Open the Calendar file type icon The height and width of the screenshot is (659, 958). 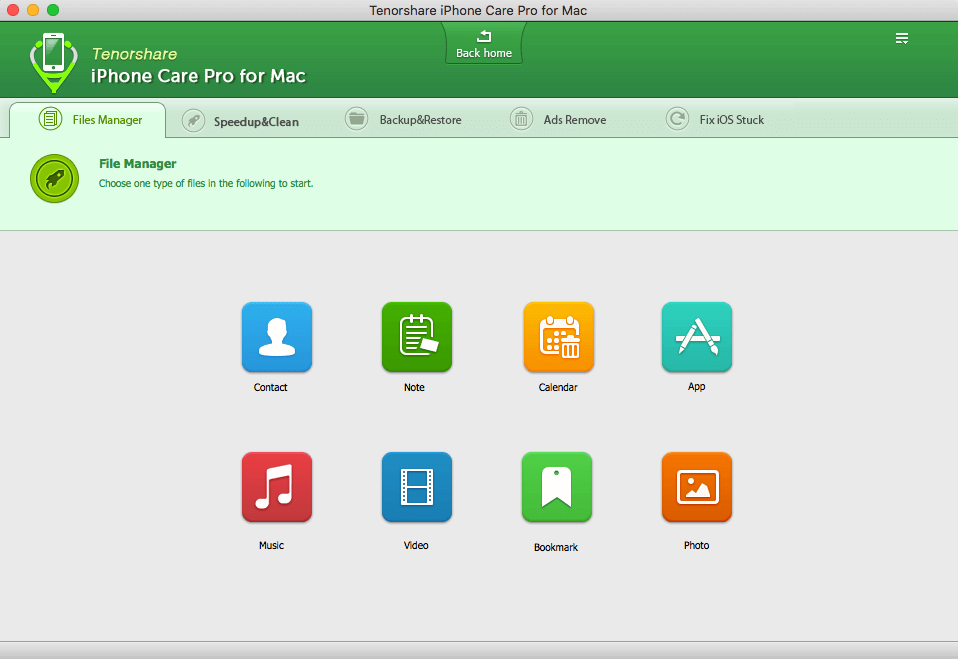point(558,337)
